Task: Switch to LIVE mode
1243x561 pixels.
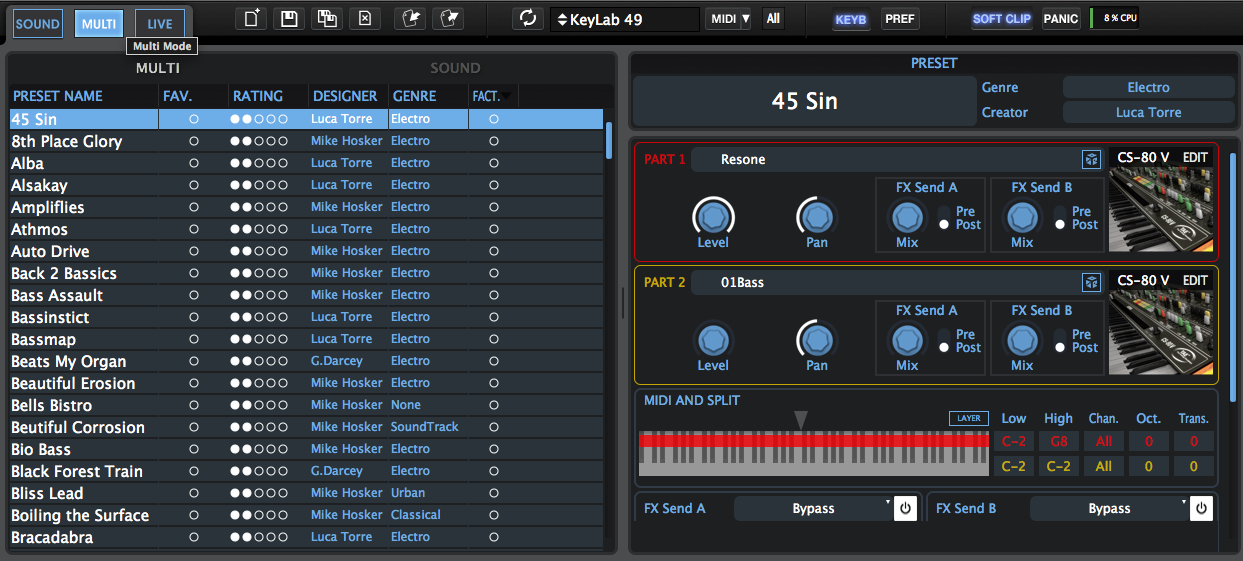Action: (160, 23)
